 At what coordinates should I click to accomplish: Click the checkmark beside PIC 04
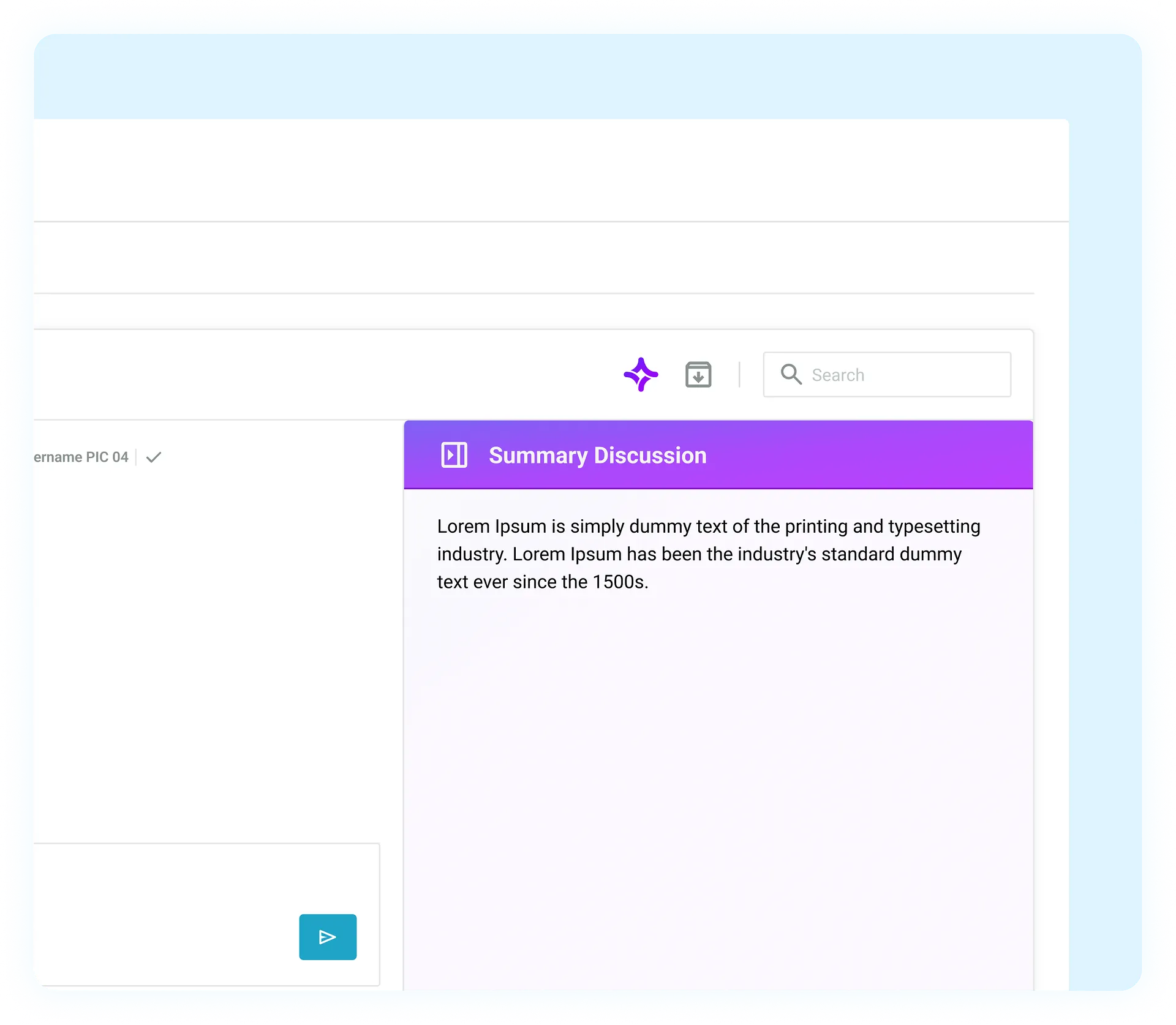(154, 457)
